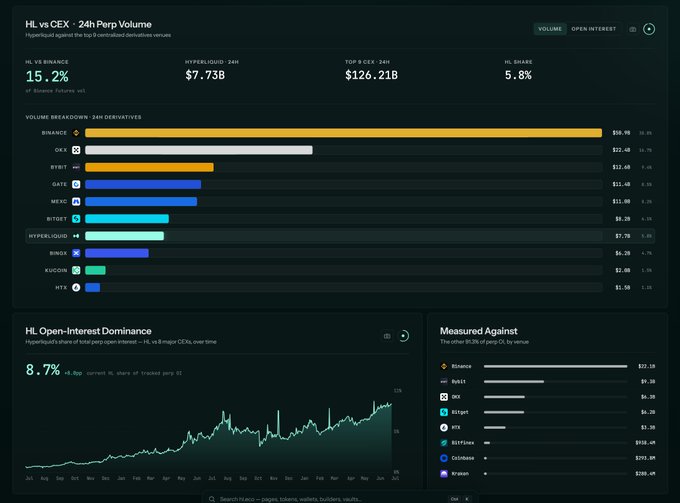Focus the Search hl.eco input field

[340, 498]
